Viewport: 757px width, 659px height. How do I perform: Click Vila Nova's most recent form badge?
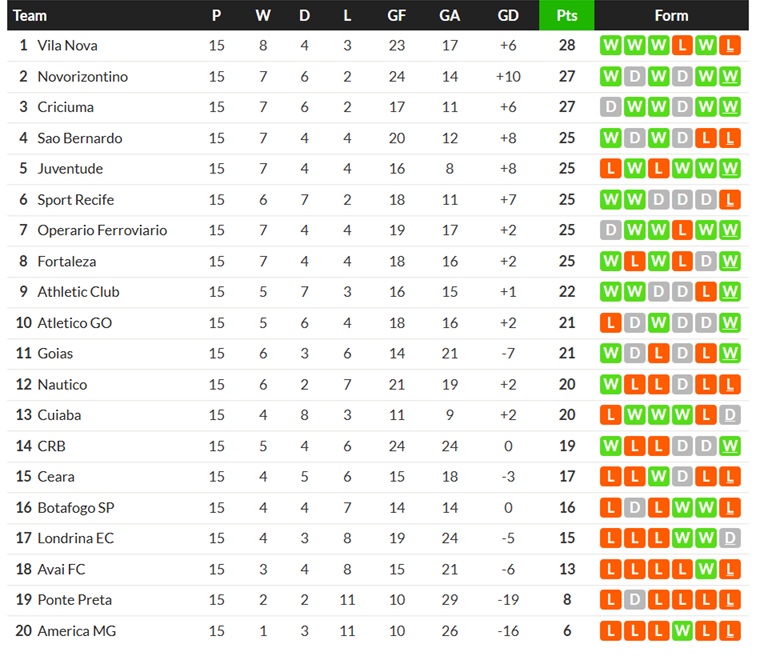(x=729, y=45)
